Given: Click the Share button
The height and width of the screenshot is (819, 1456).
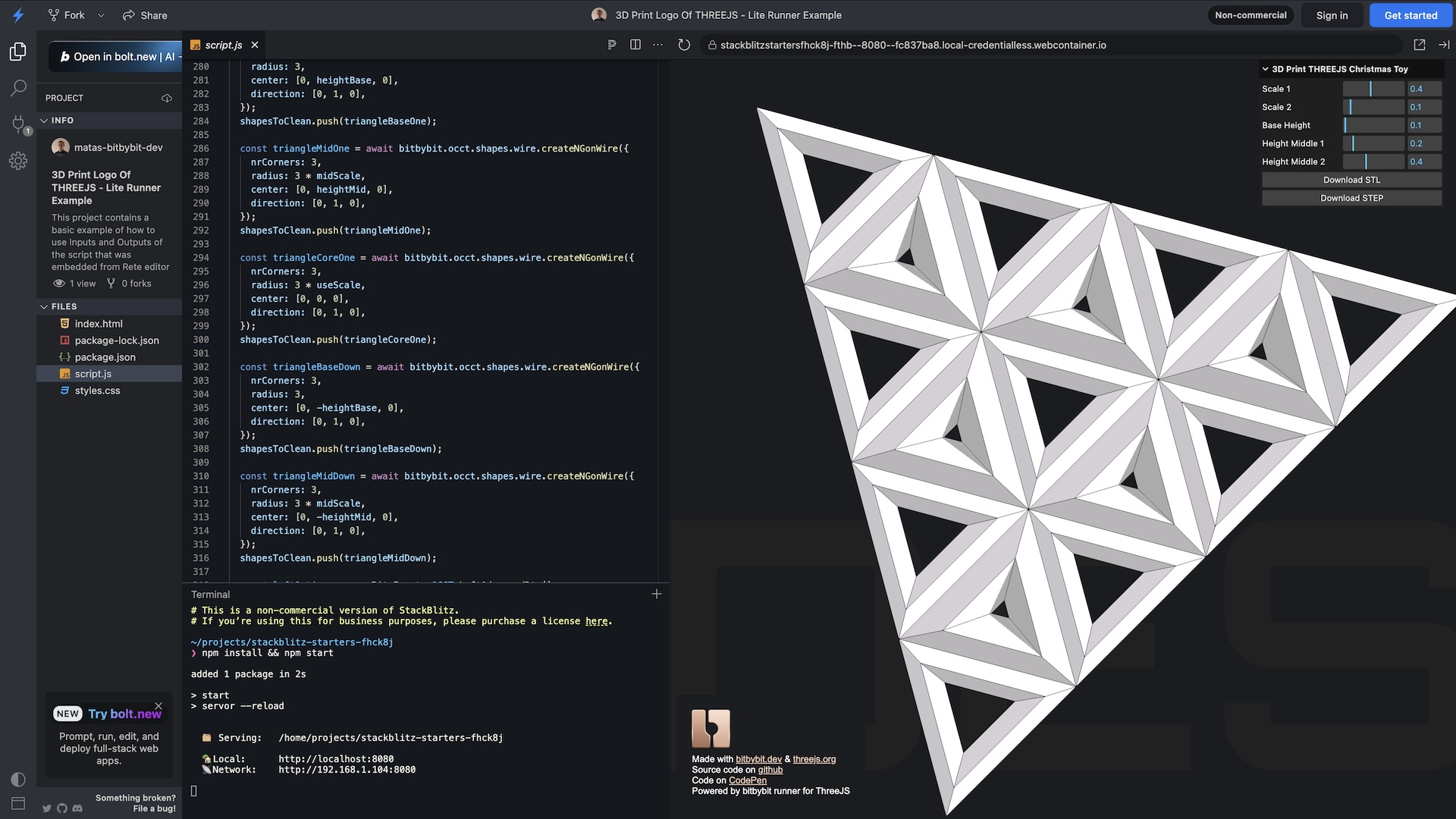Looking at the screenshot, I should [145, 15].
